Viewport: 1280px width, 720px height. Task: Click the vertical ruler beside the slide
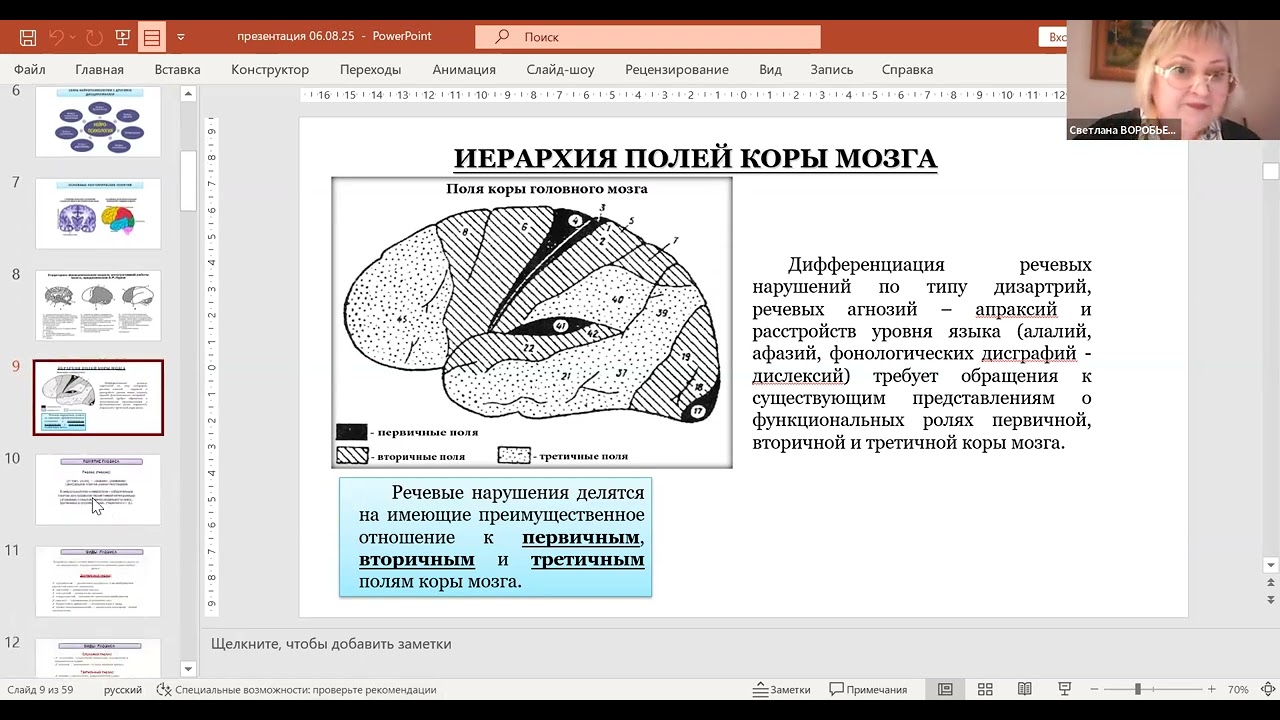[212, 367]
